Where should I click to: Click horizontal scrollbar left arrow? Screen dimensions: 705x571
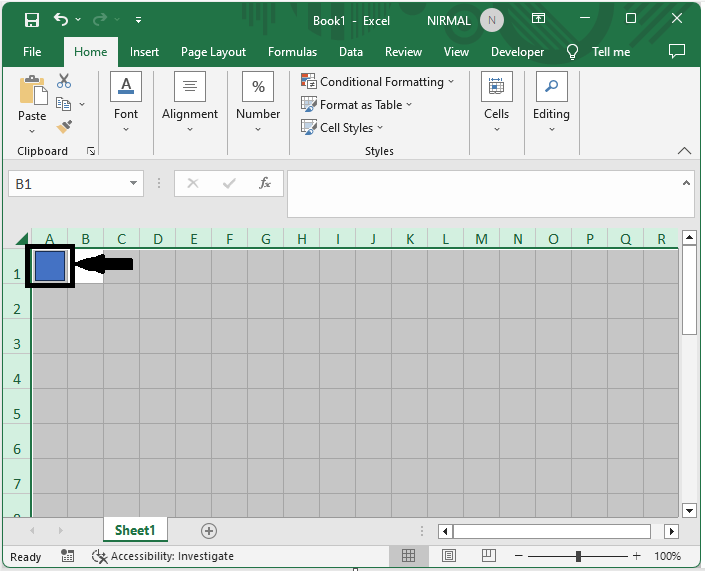(445, 531)
